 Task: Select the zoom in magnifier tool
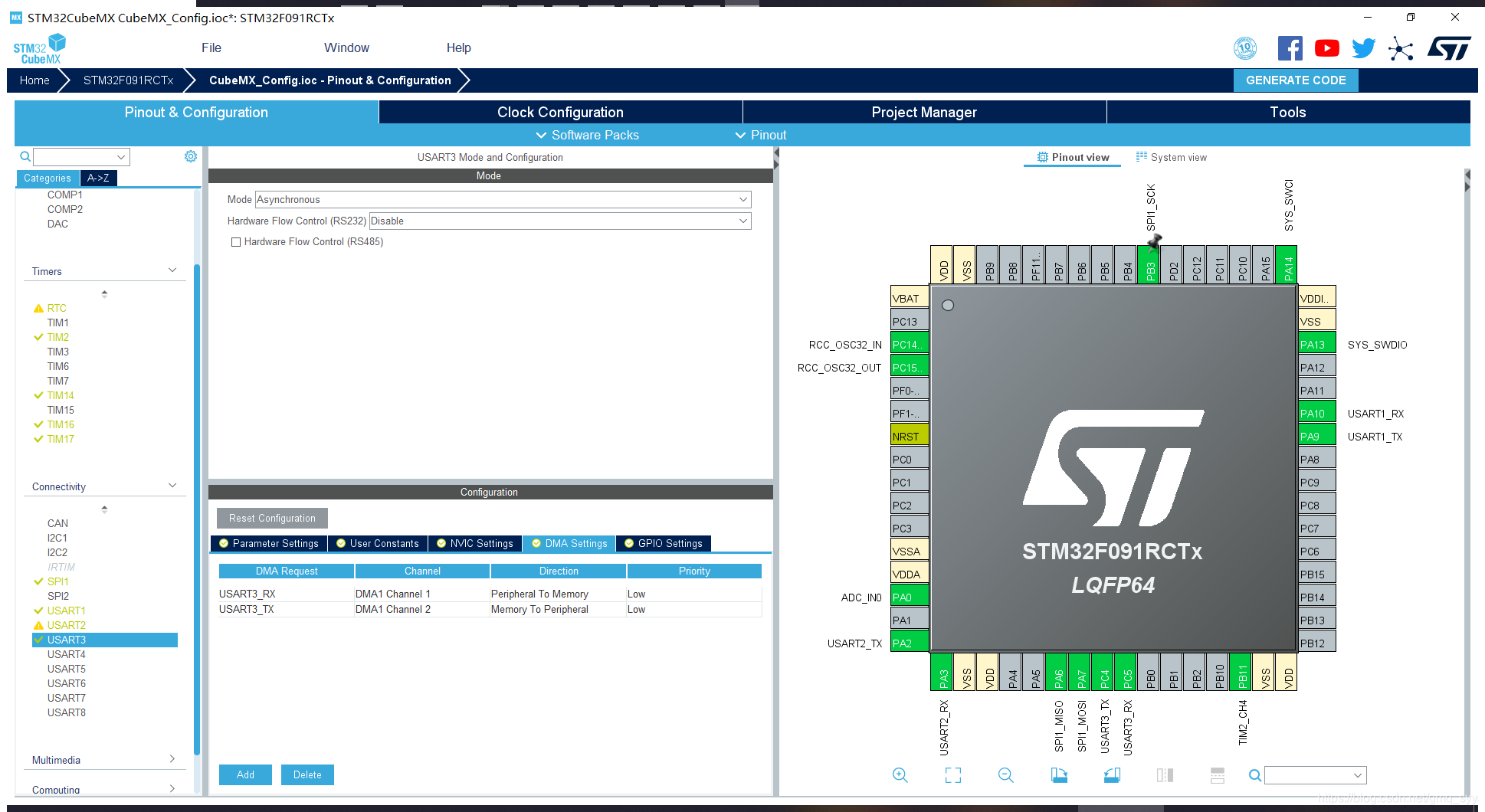900,775
